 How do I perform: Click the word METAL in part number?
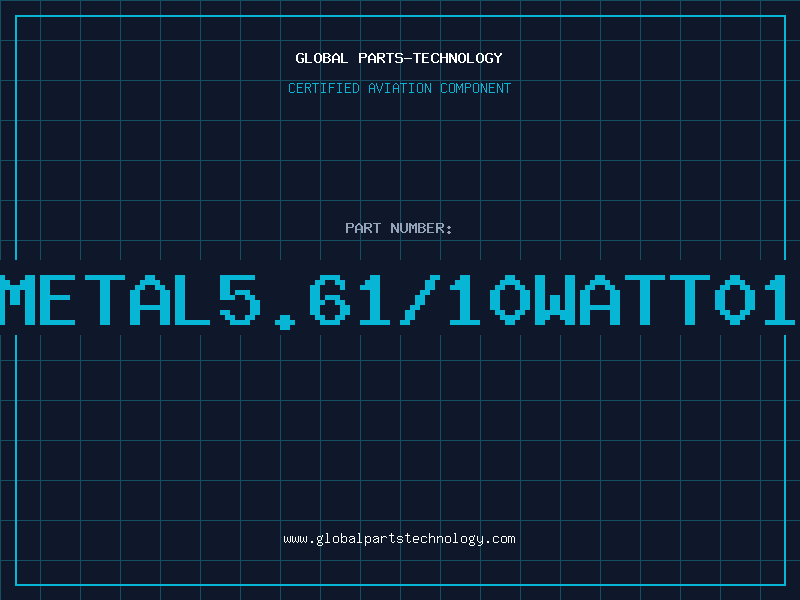pyautogui.click(x=105, y=300)
